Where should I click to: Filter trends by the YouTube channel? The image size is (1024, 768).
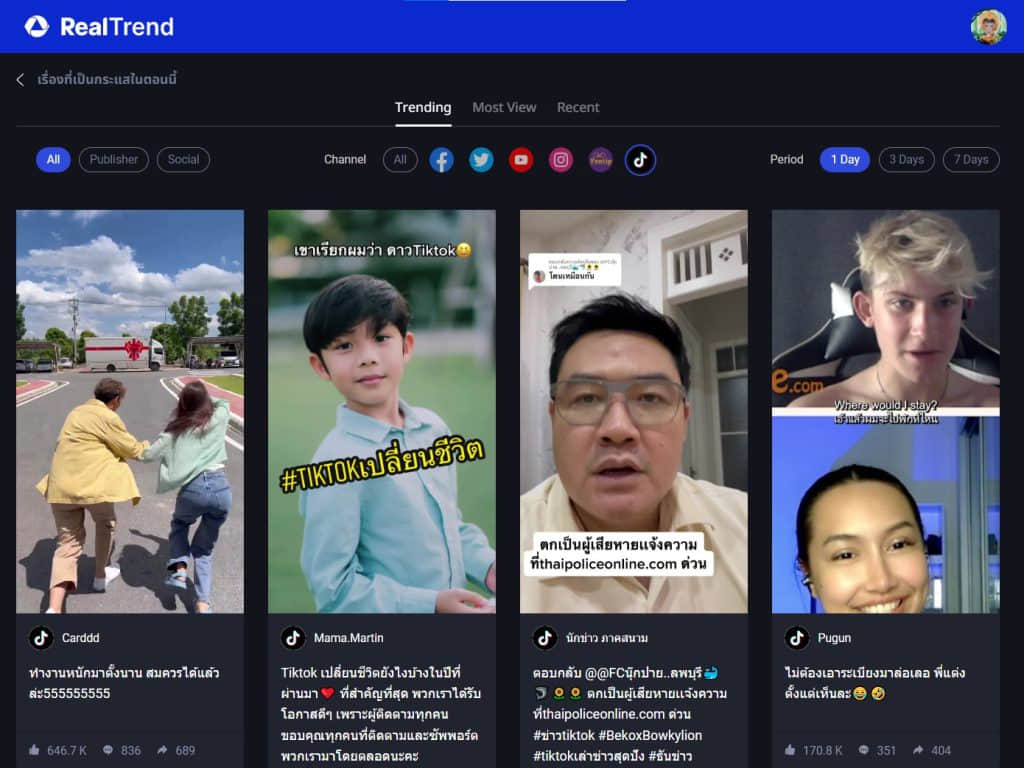pos(520,160)
